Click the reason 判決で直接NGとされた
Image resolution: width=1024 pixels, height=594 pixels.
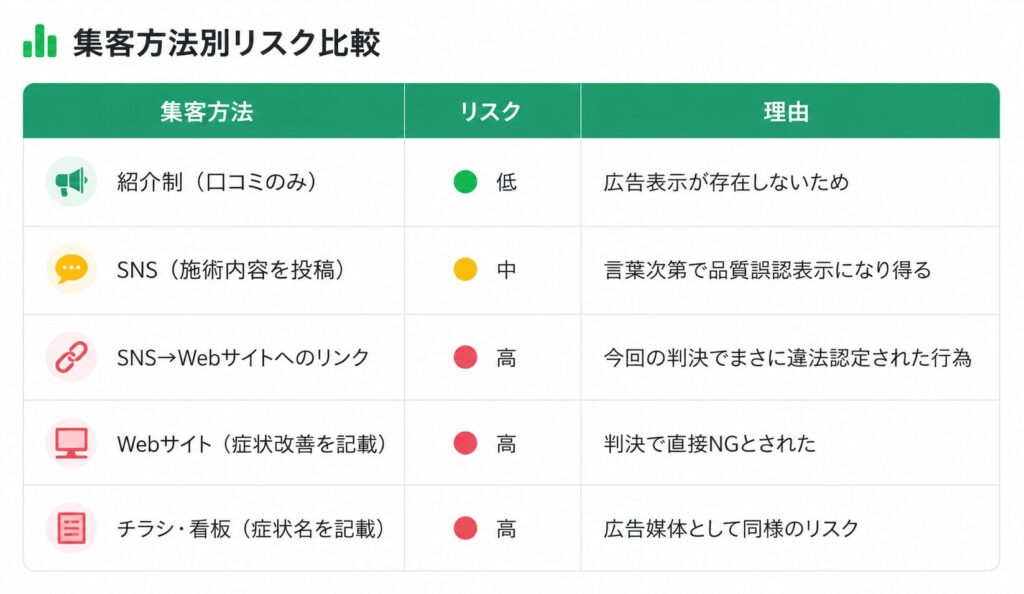click(710, 444)
